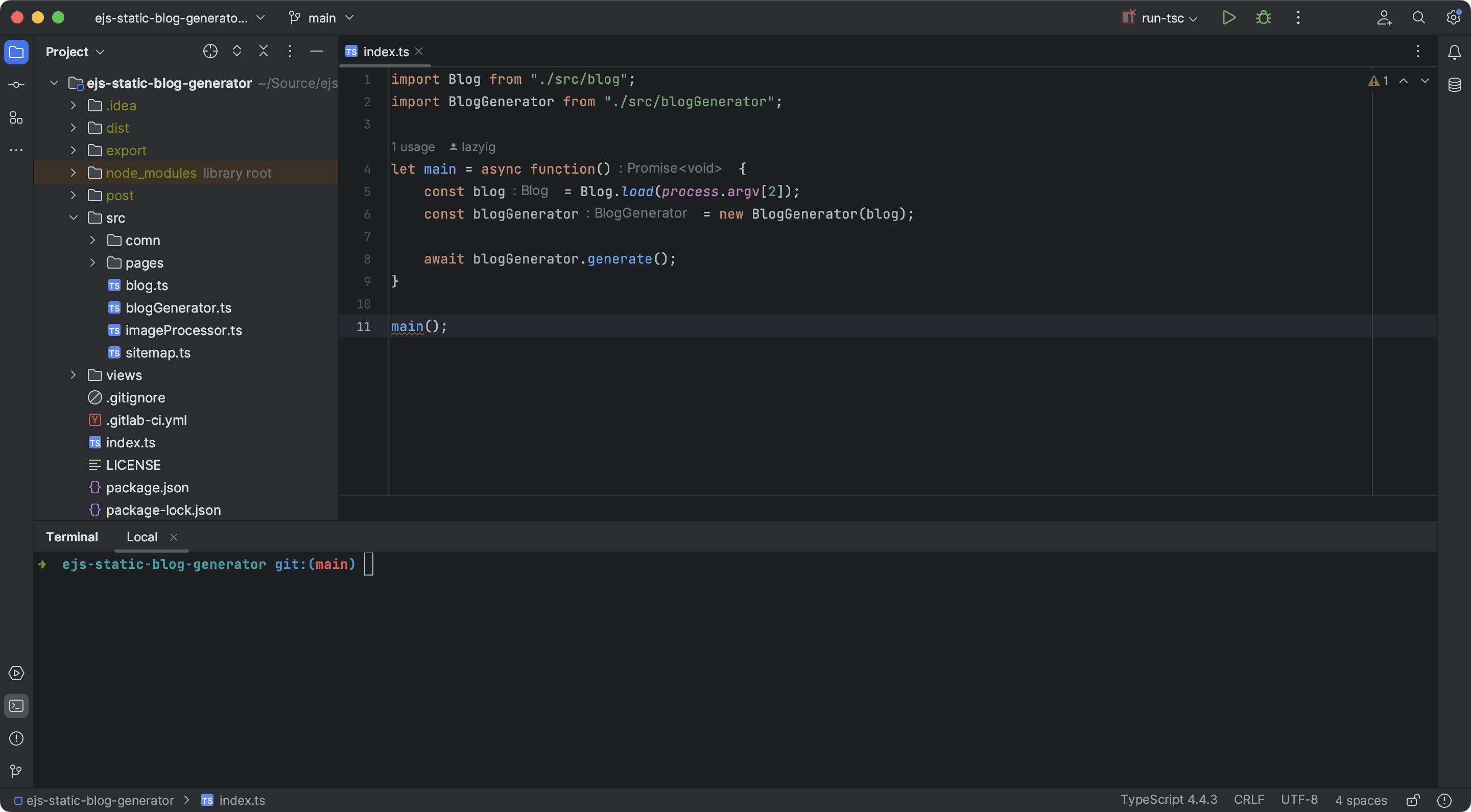Open the Project tool window icon
The image size is (1471, 812).
16,52
